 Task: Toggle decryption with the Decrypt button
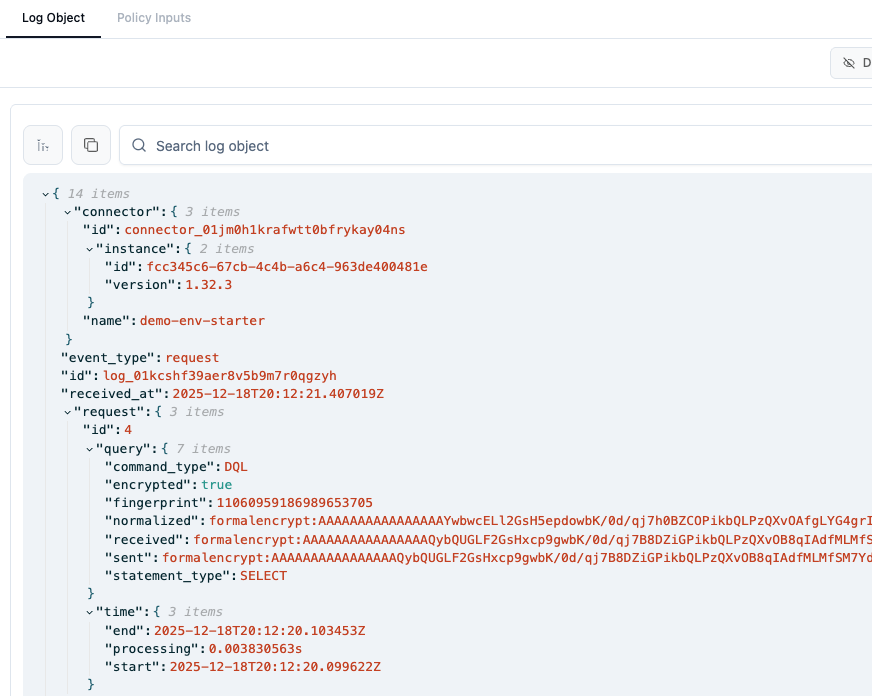coord(856,62)
